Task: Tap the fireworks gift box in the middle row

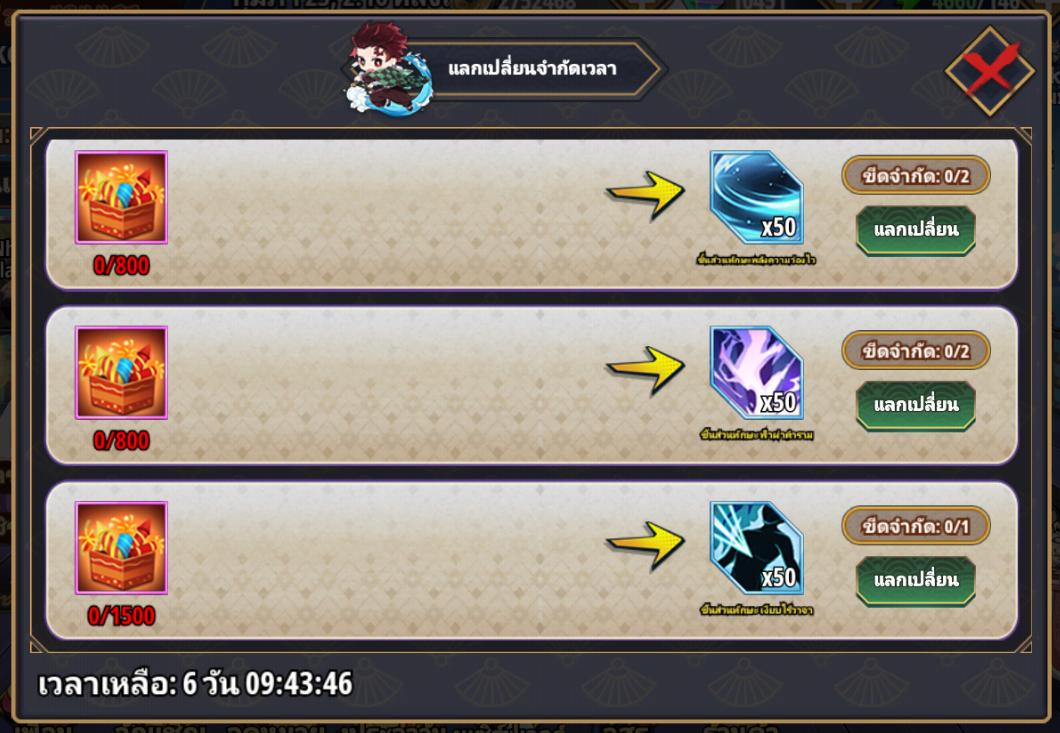Action: click(x=121, y=373)
